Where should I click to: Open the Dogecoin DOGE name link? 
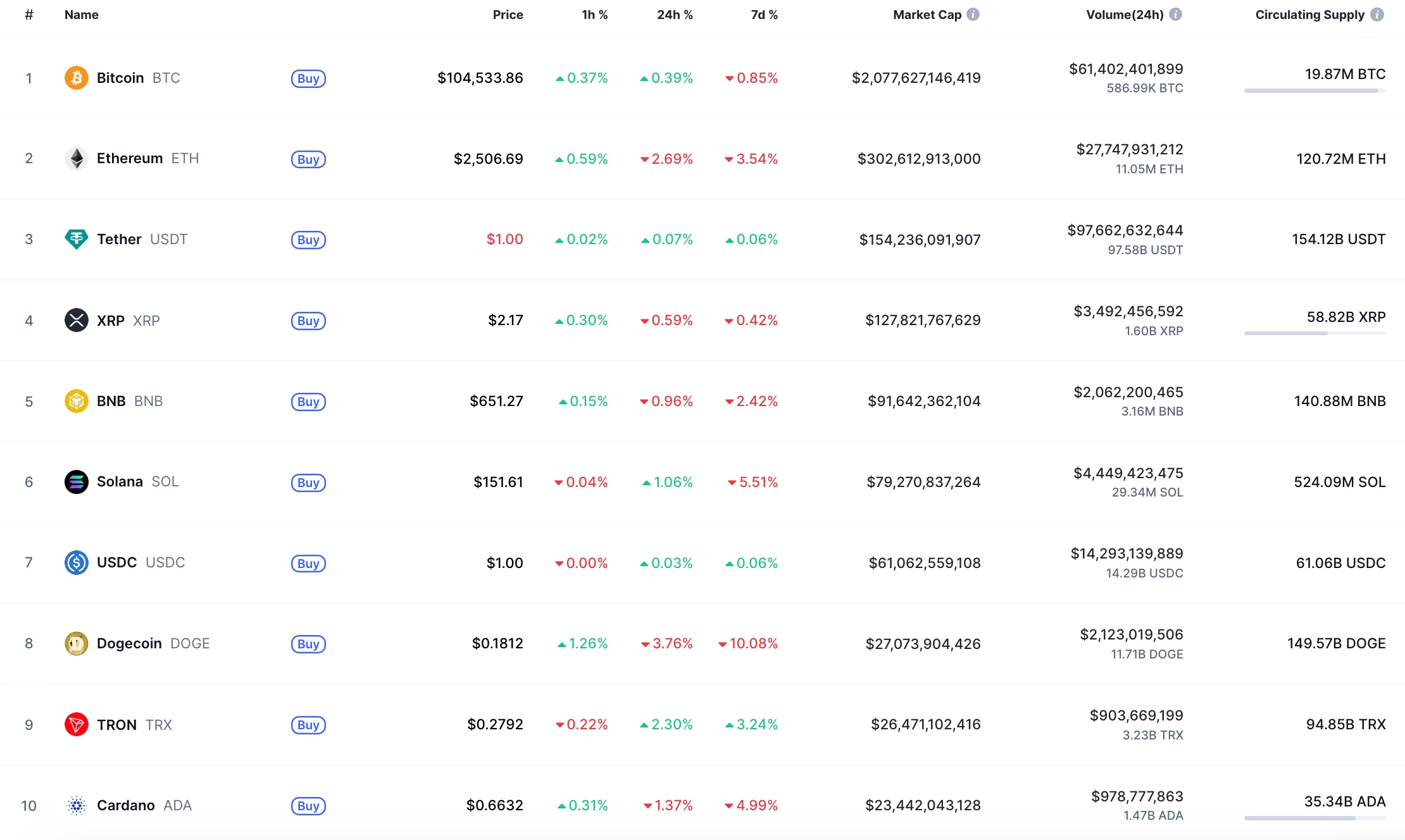pos(153,643)
